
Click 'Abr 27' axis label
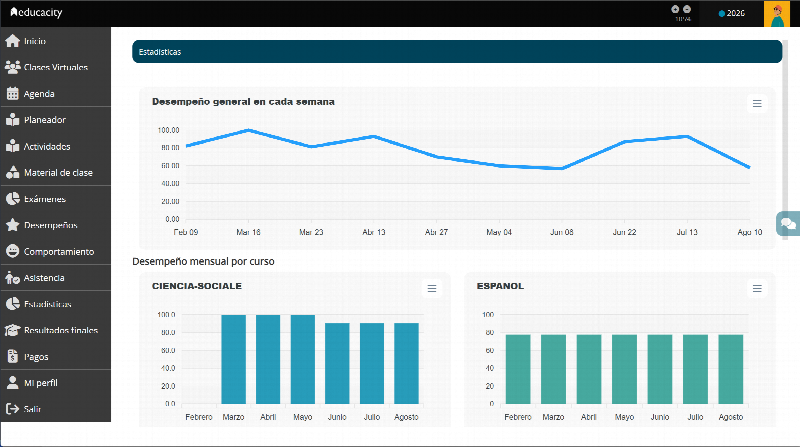(x=436, y=232)
